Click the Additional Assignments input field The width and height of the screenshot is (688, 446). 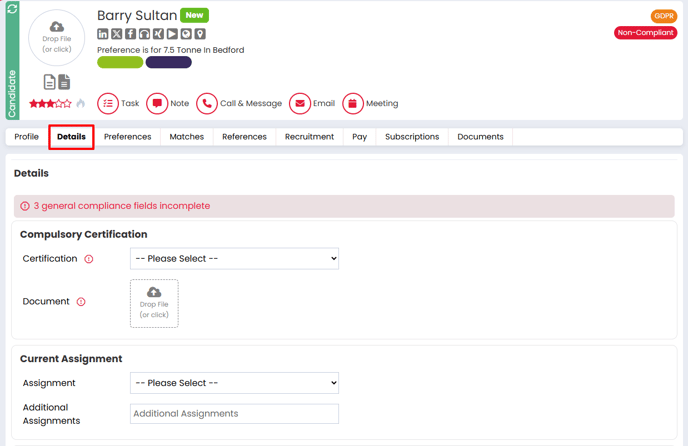pyautogui.click(x=234, y=414)
